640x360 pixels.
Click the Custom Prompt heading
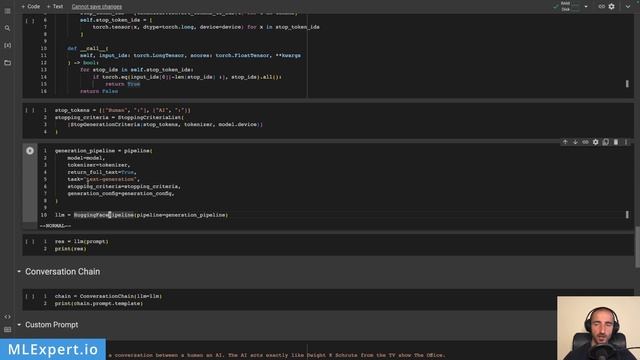click(x=51, y=324)
